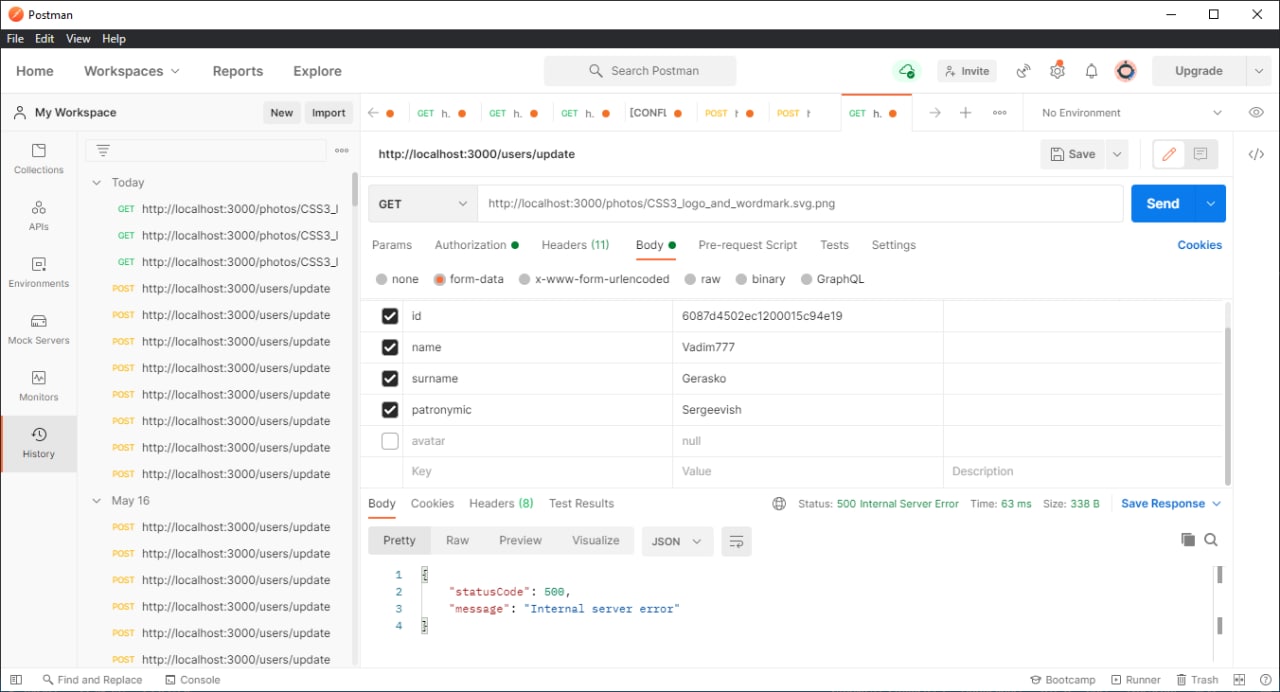Enable the avatar form-data row checkbox
The height and width of the screenshot is (692, 1280).
coord(390,441)
